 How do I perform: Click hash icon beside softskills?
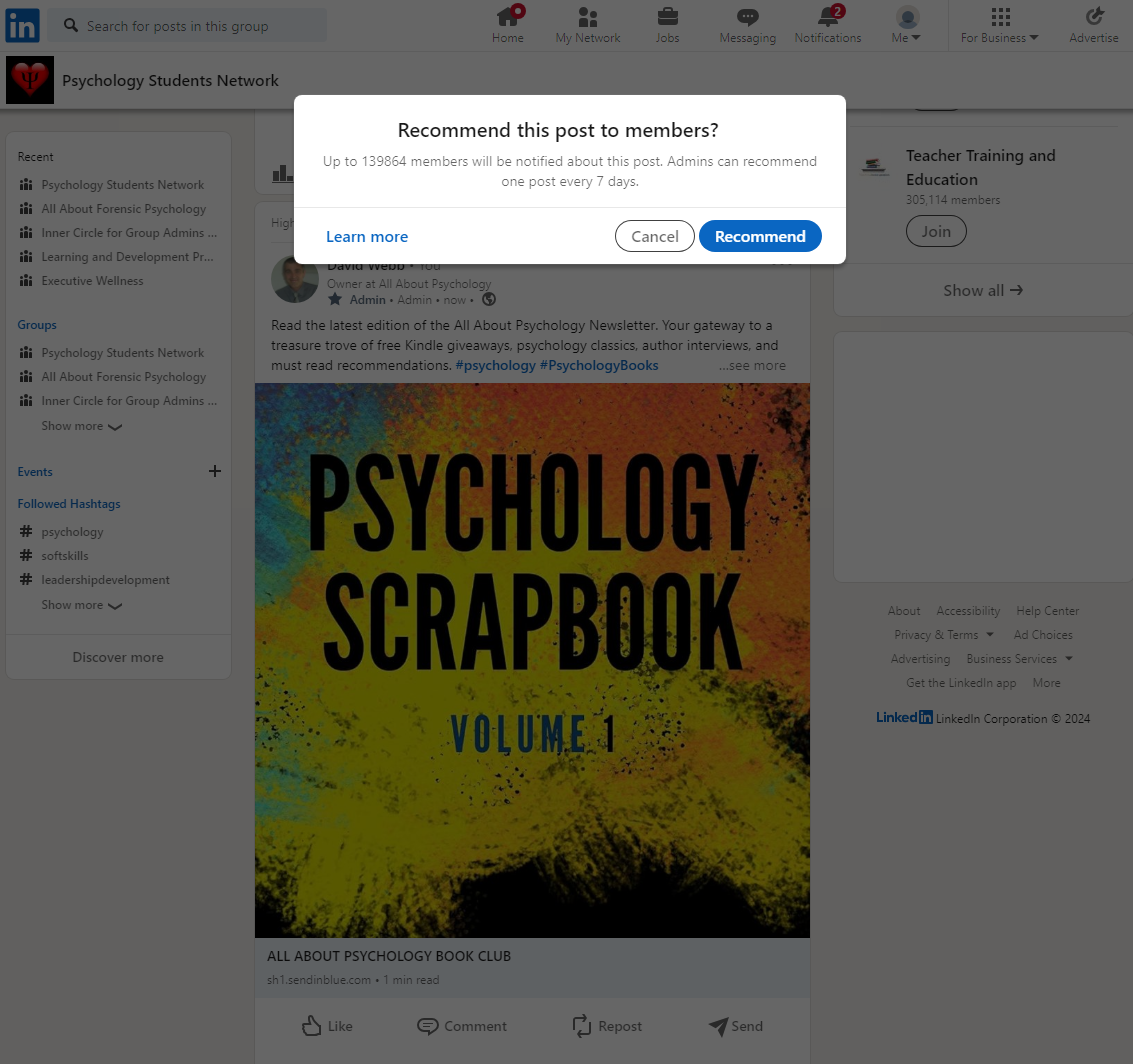(x=26, y=555)
